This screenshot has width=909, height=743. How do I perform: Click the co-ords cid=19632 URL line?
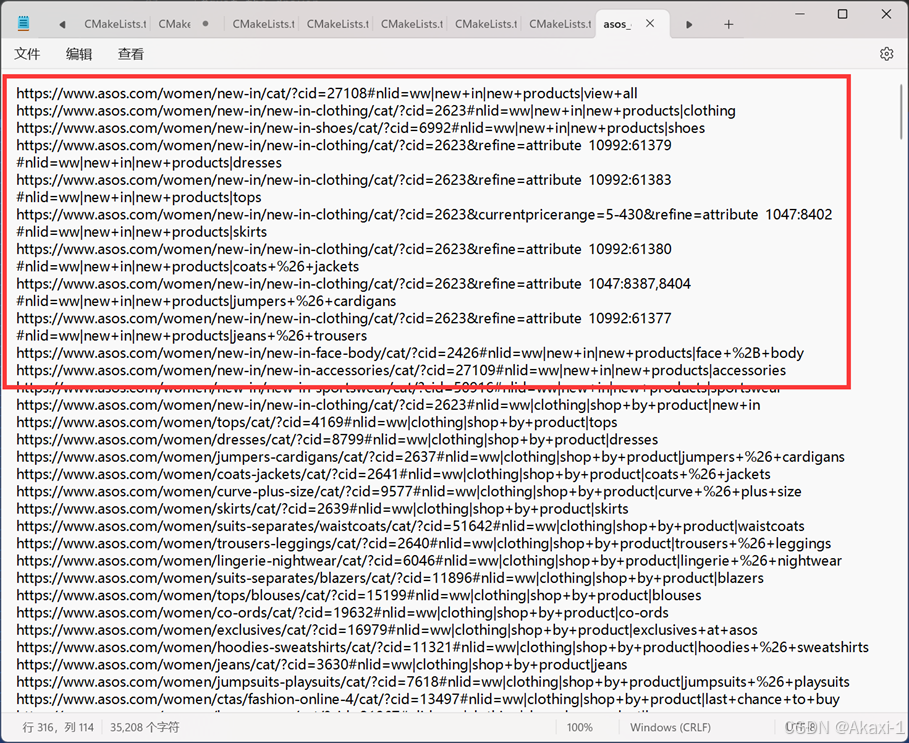coord(343,613)
